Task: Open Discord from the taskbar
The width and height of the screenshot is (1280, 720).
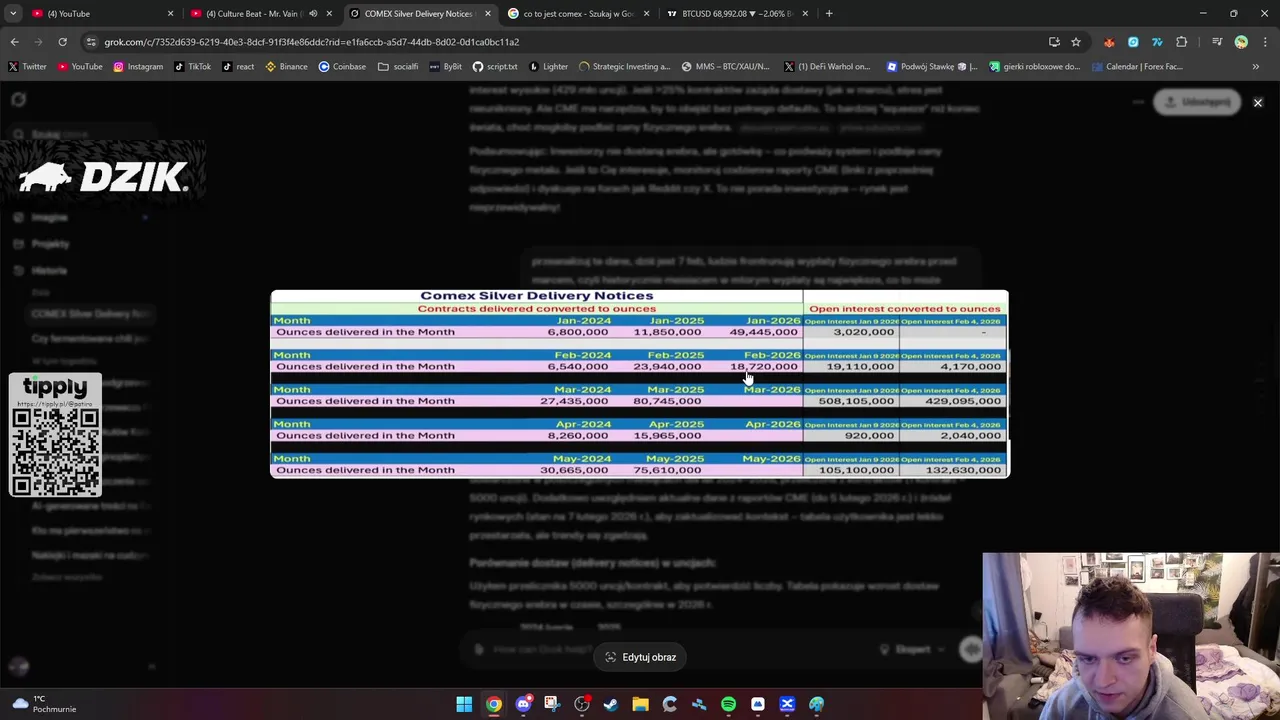Action: (x=523, y=704)
